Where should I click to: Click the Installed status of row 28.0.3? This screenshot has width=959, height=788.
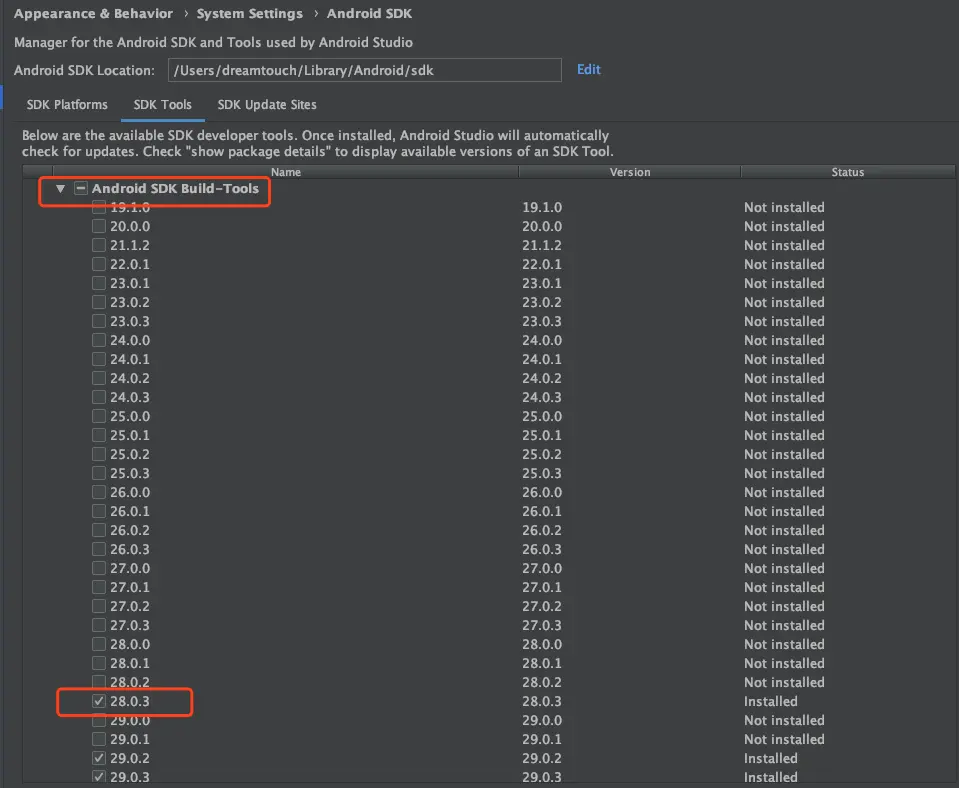(771, 701)
